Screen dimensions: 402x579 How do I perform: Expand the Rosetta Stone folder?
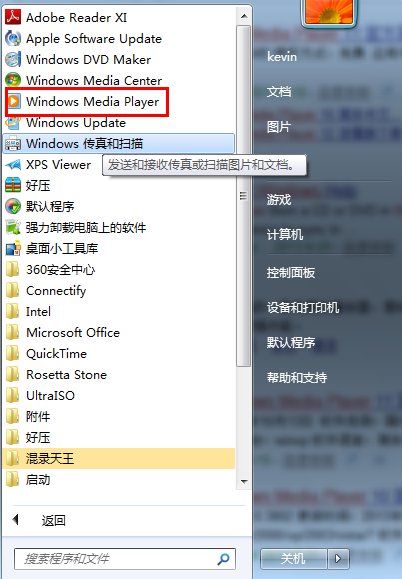pyautogui.click(x=118, y=375)
